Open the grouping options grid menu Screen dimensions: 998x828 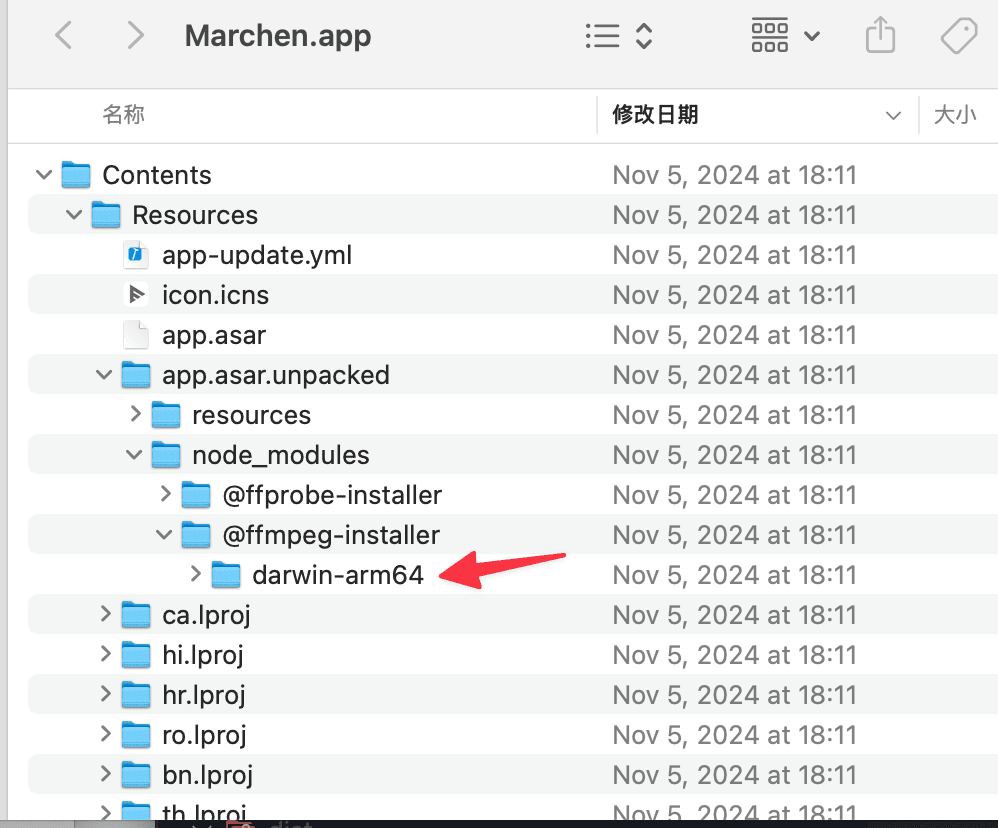(785, 37)
